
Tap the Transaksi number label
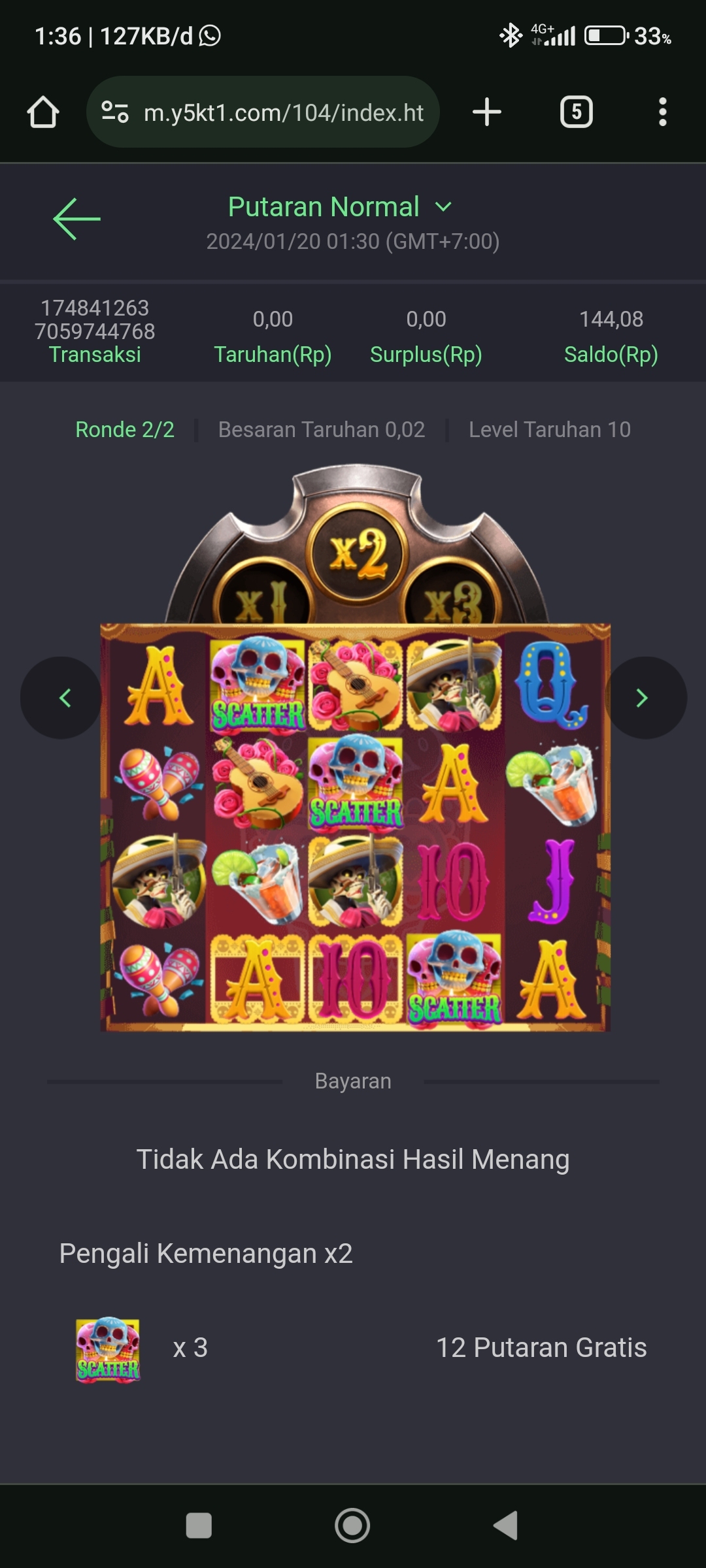(x=95, y=319)
